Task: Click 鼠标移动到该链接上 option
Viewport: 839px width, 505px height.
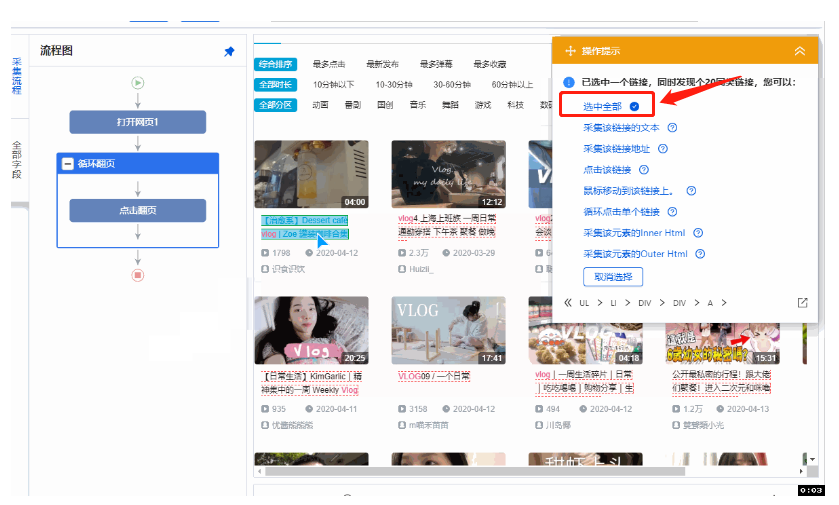Action: click(x=628, y=191)
